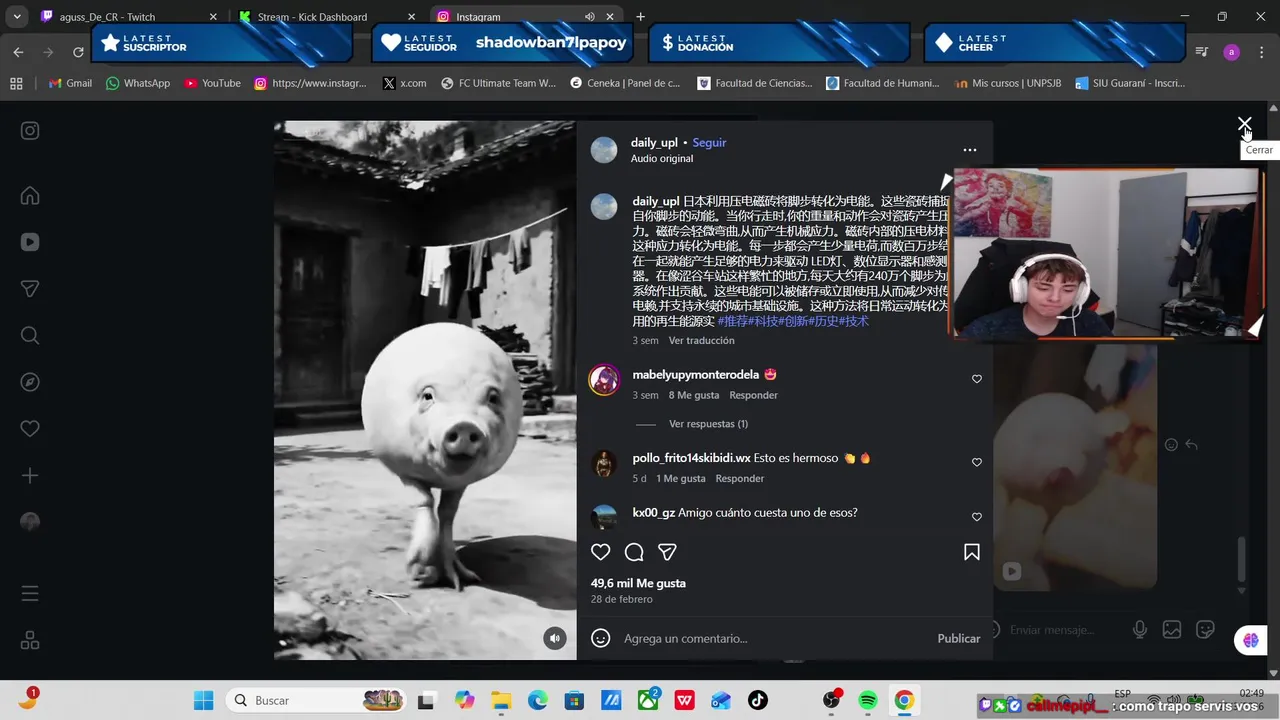Open post options three-dot menu
This screenshot has height=720, width=1280.
click(969, 150)
